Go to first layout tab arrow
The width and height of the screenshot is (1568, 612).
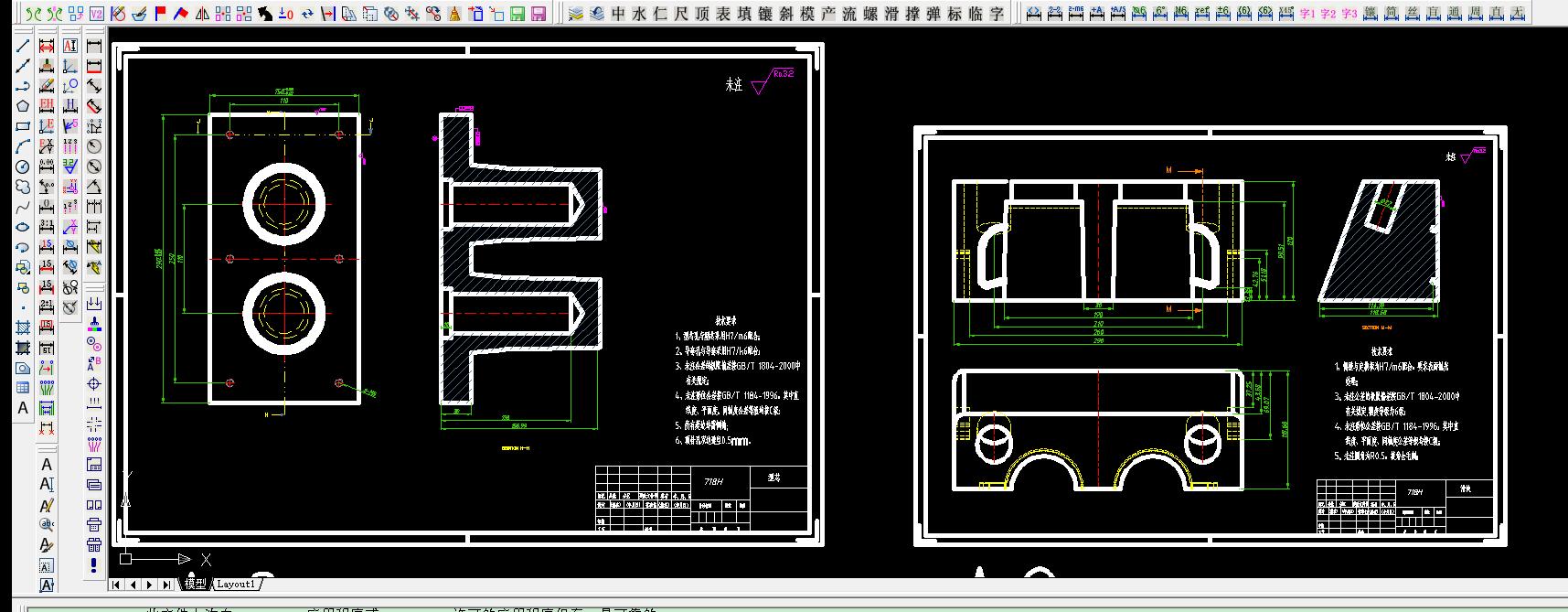point(117,584)
